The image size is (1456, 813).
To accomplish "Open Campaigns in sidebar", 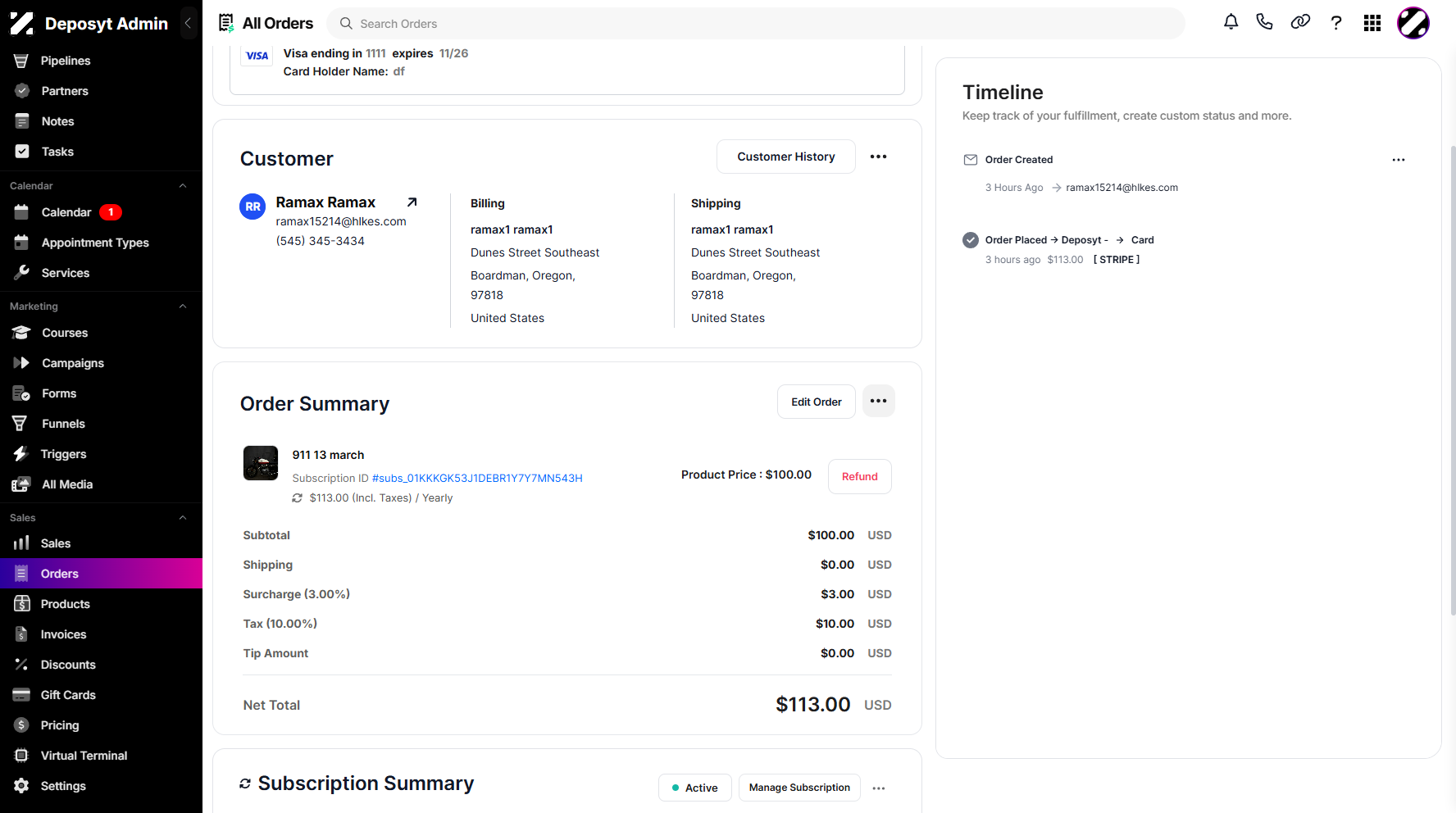I will (x=101, y=363).
